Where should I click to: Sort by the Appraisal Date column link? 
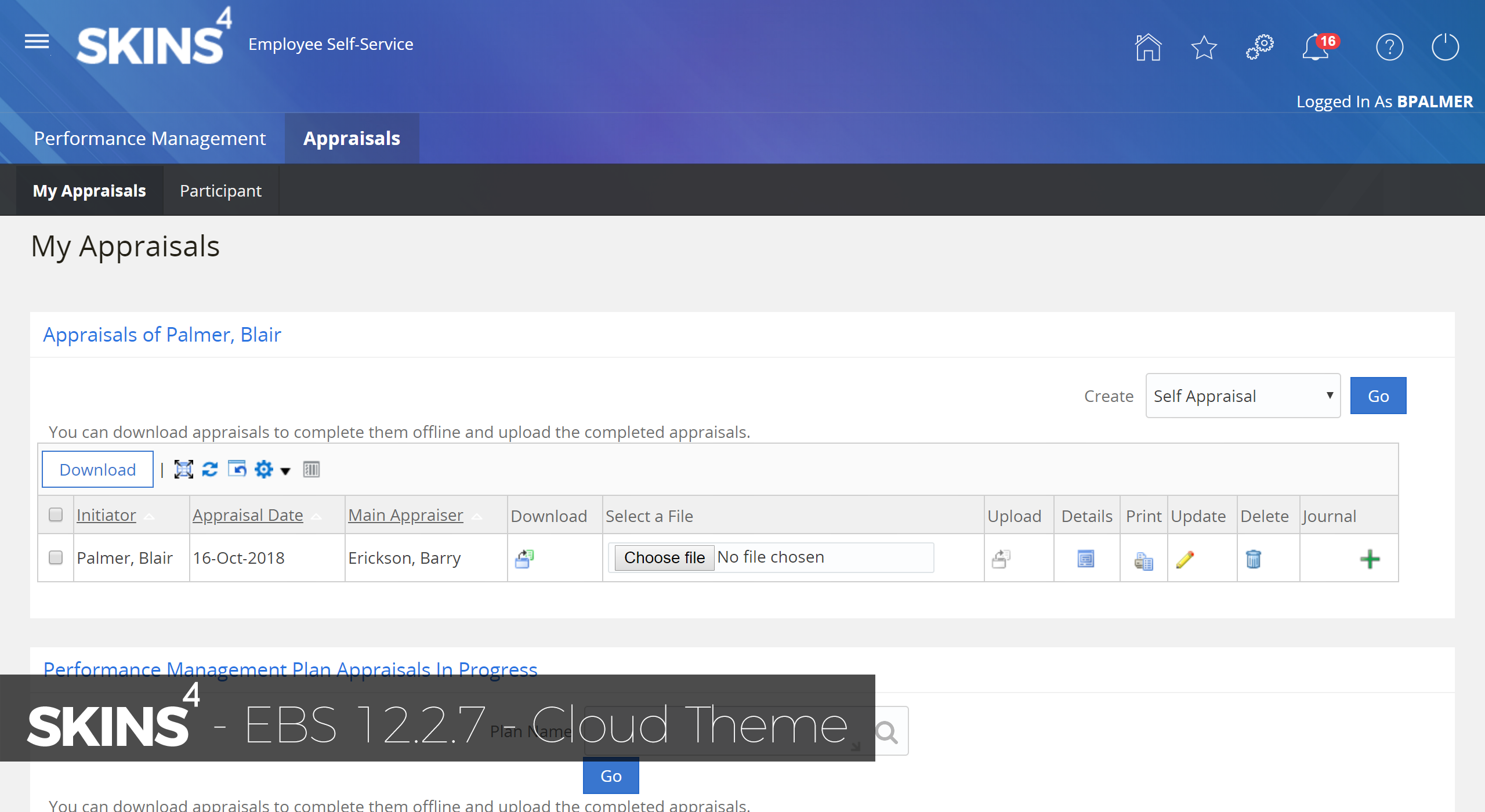coord(248,515)
